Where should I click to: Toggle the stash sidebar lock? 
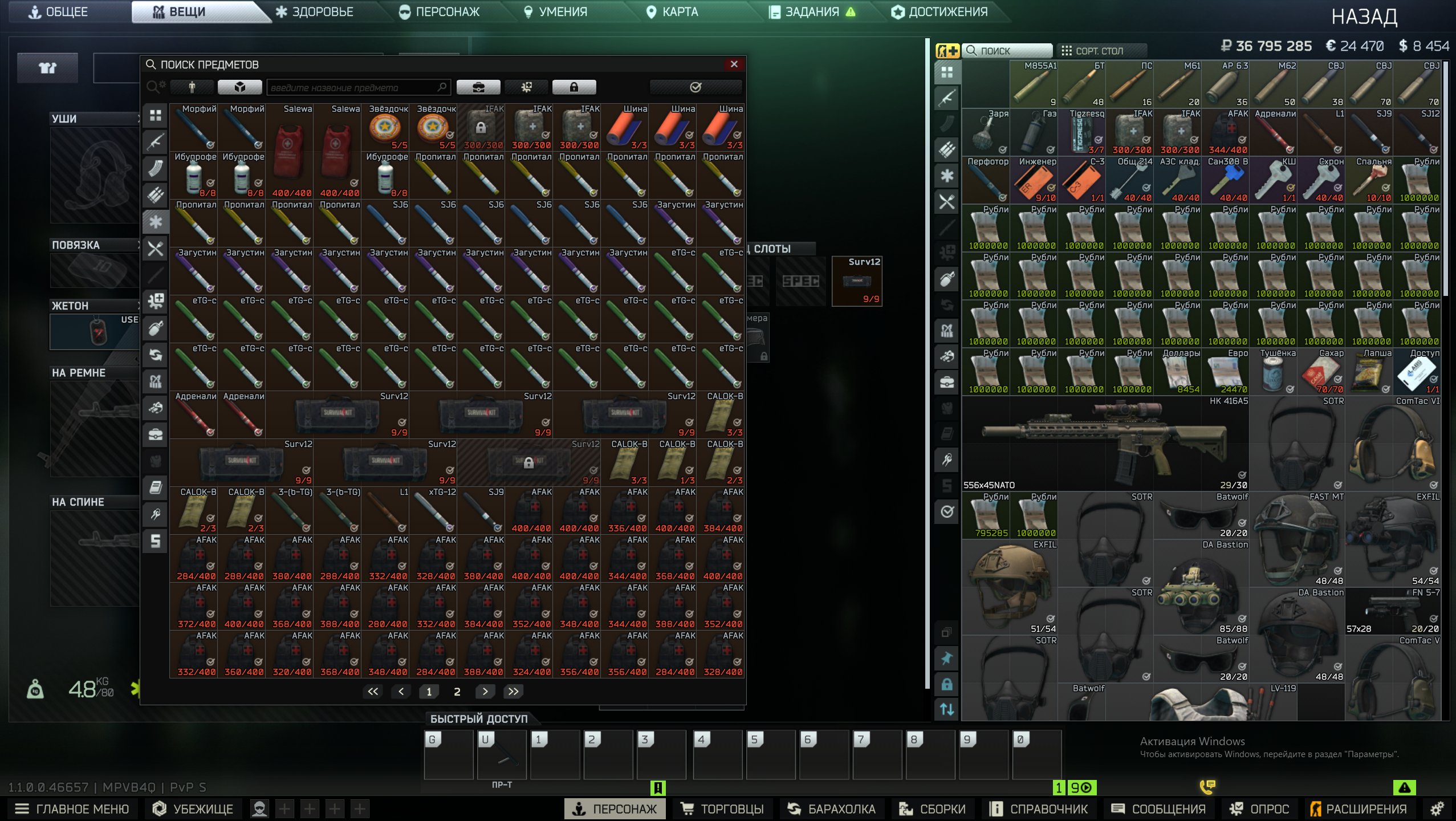pyautogui.click(x=947, y=684)
